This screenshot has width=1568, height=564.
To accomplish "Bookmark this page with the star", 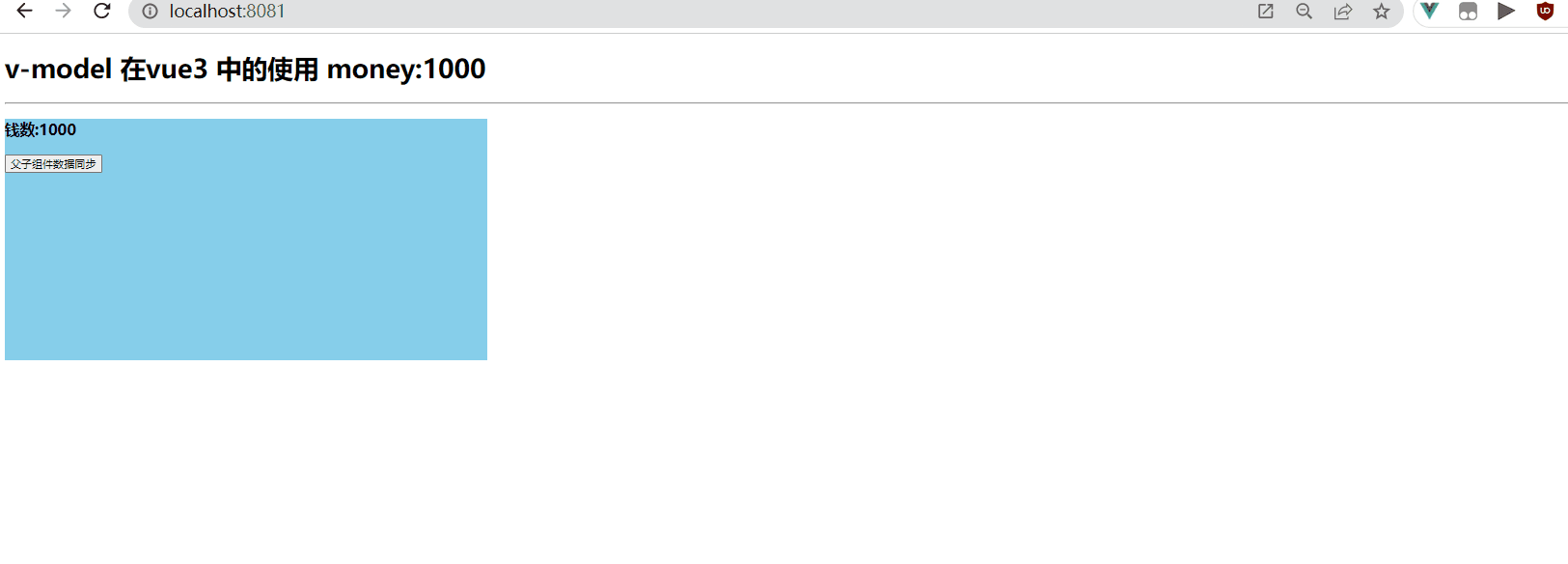I will (1382, 12).
